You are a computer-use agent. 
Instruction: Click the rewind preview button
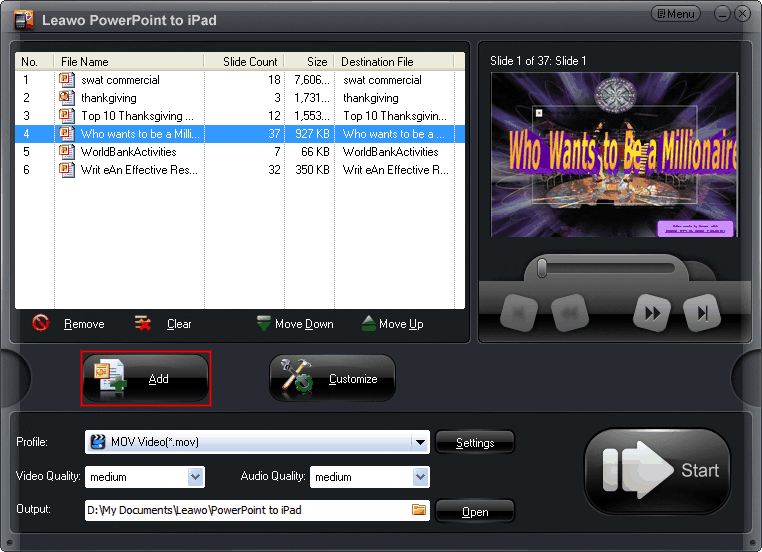(568, 313)
